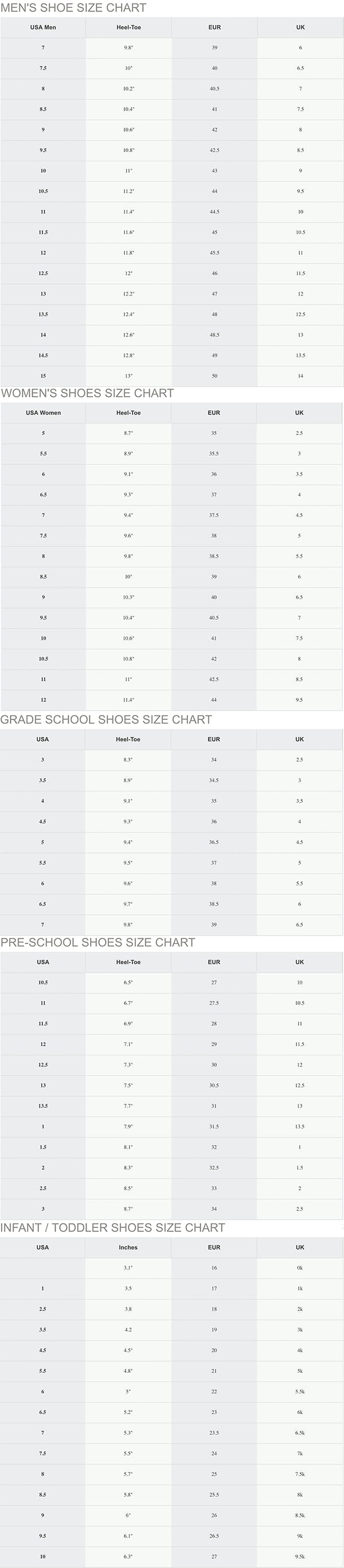Click the INFANT / TODDLER SHOES SIZE CHART heading
Screen dimensions: 344x1568
coord(112,1228)
